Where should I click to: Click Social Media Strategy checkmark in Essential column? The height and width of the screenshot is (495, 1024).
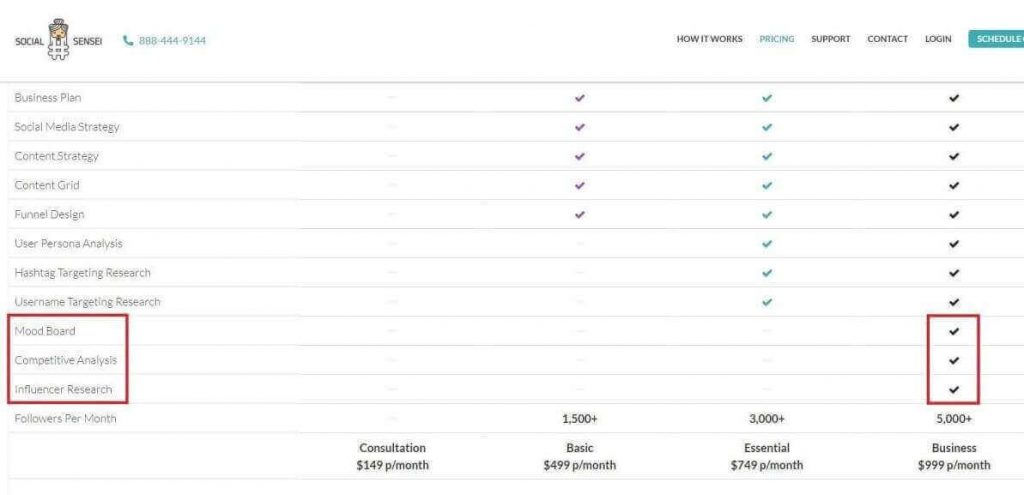click(x=767, y=127)
